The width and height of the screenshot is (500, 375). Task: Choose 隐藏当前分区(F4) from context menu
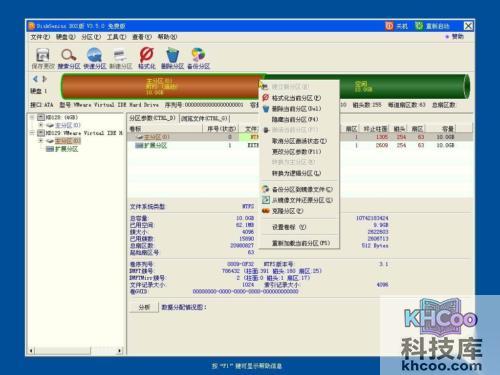pos(299,119)
